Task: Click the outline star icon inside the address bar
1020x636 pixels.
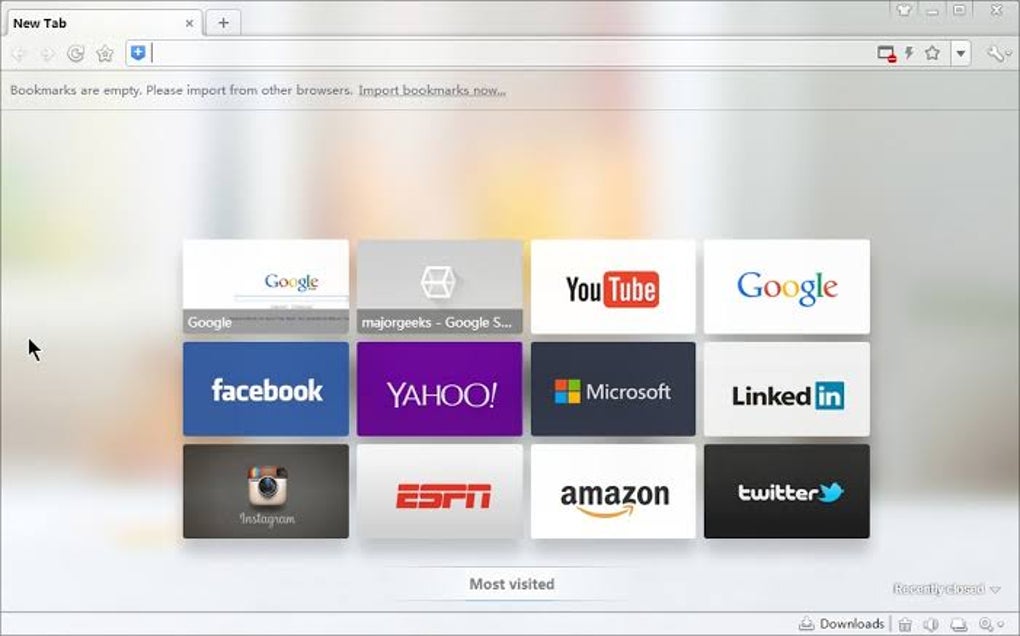Action: tap(932, 53)
